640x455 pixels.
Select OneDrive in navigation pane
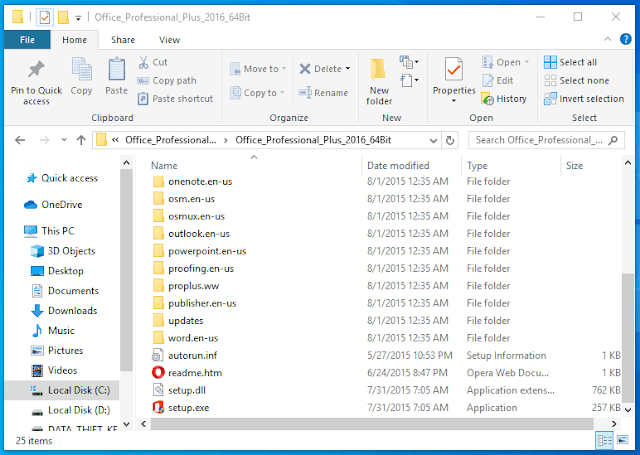[53, 204]
